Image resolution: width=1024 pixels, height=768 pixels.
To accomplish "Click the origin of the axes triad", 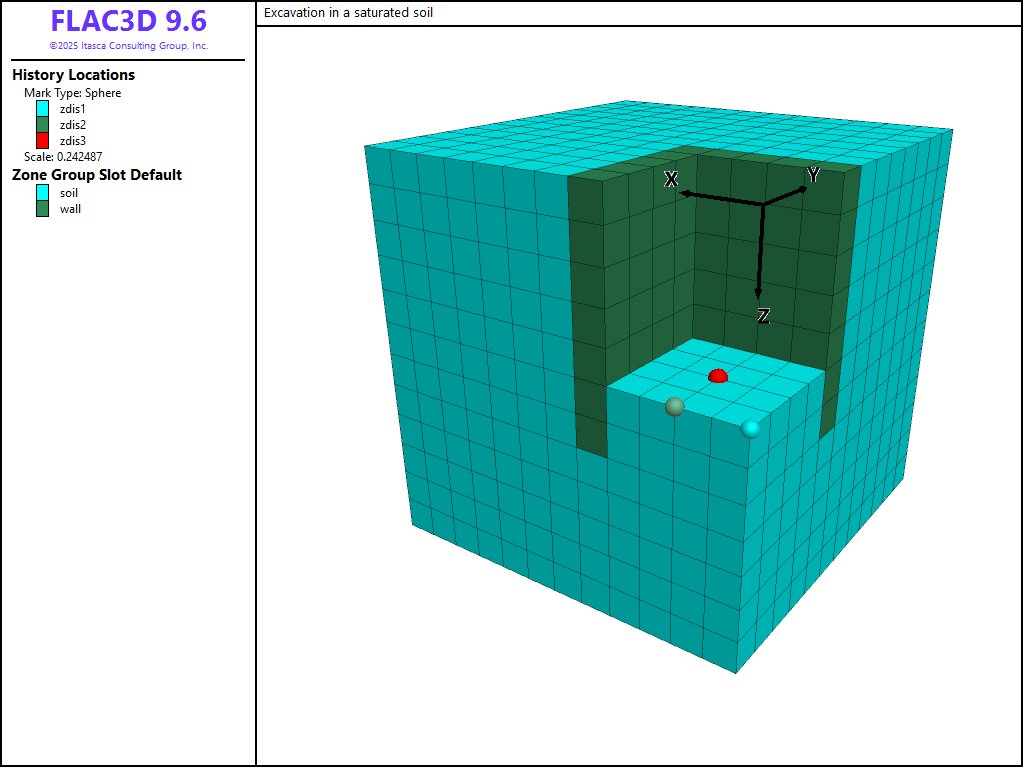I will point(763,205).
